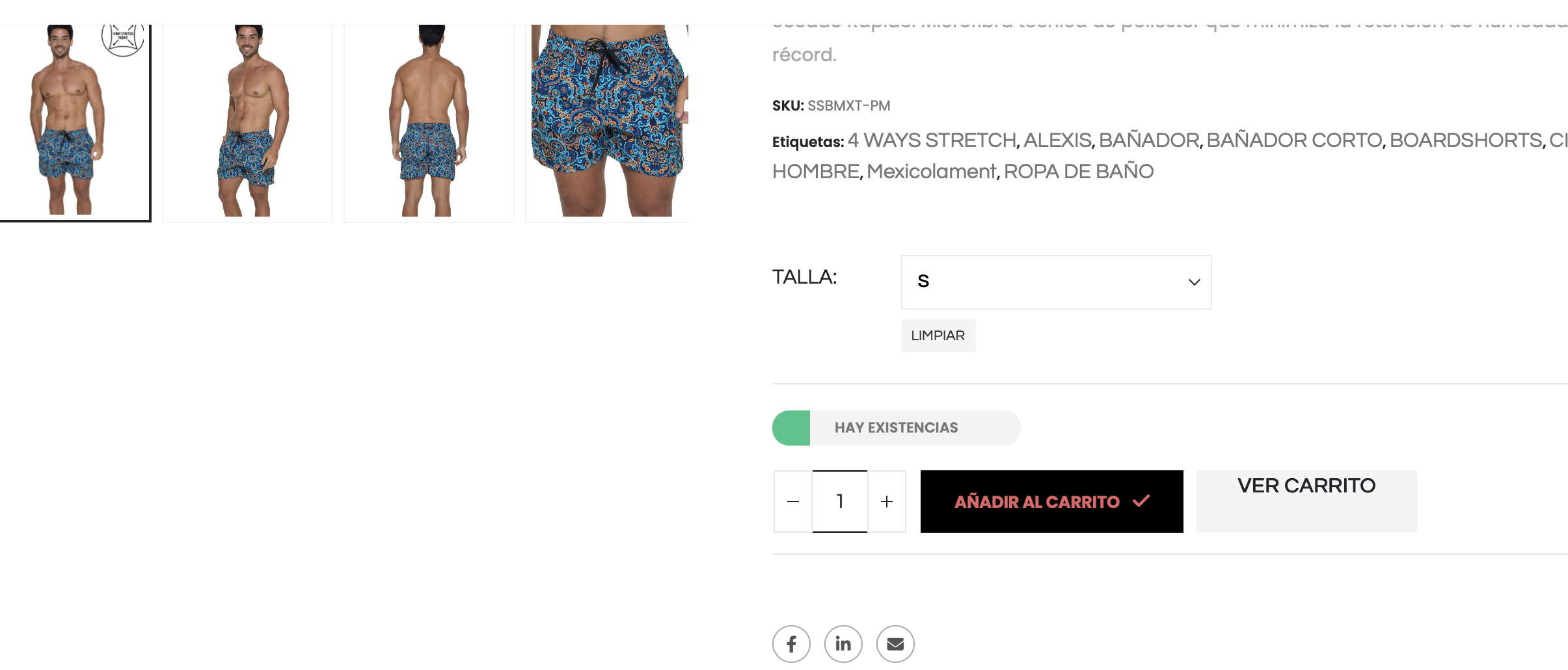
Task: Decrease quantity with the minus button
Action: point(793,502)
